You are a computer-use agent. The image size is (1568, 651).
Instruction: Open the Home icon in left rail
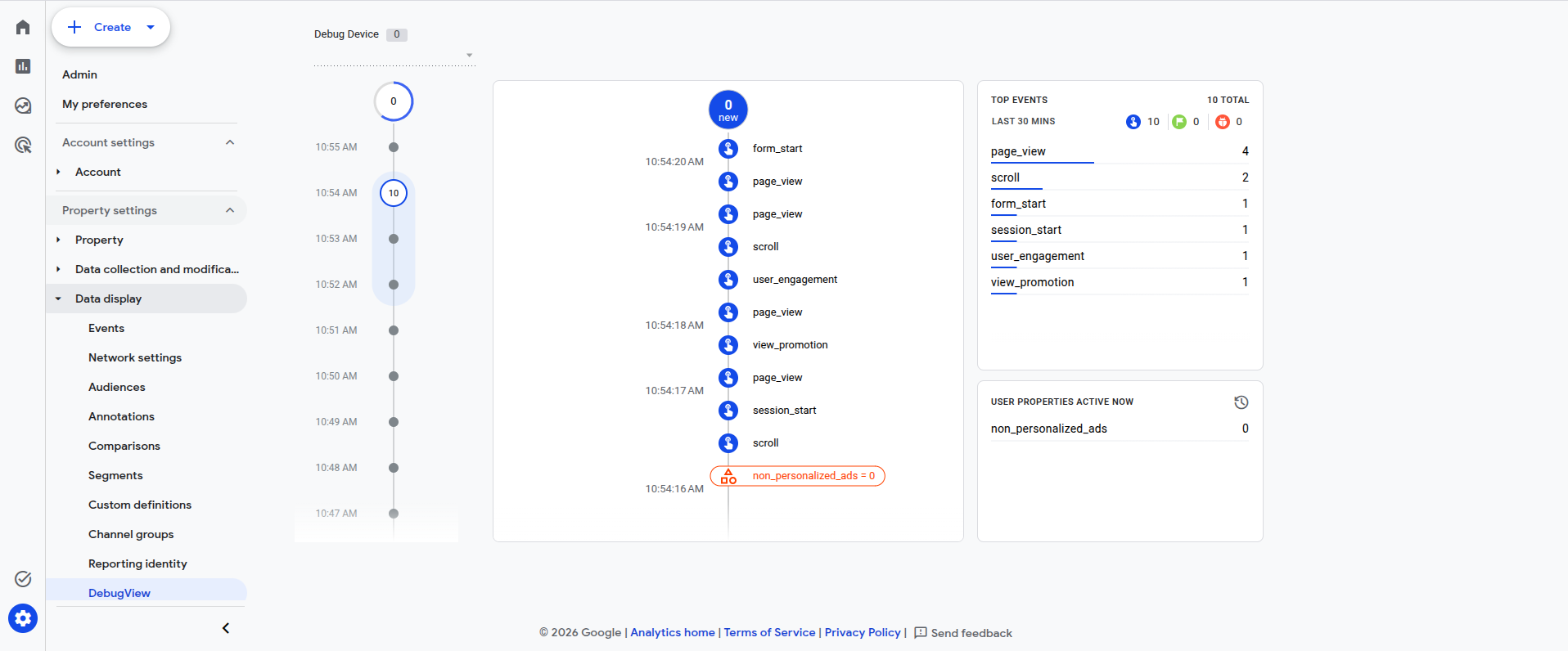pyautogui.click(x=23, y=27)
